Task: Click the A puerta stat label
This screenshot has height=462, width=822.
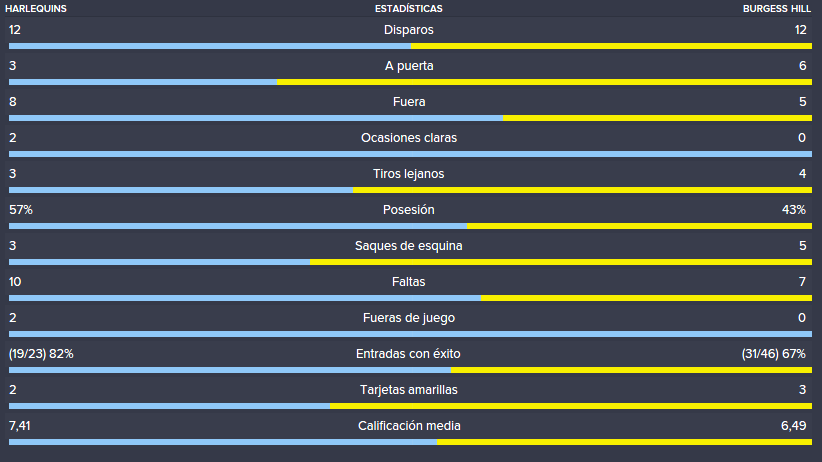Action: (409, 66)
